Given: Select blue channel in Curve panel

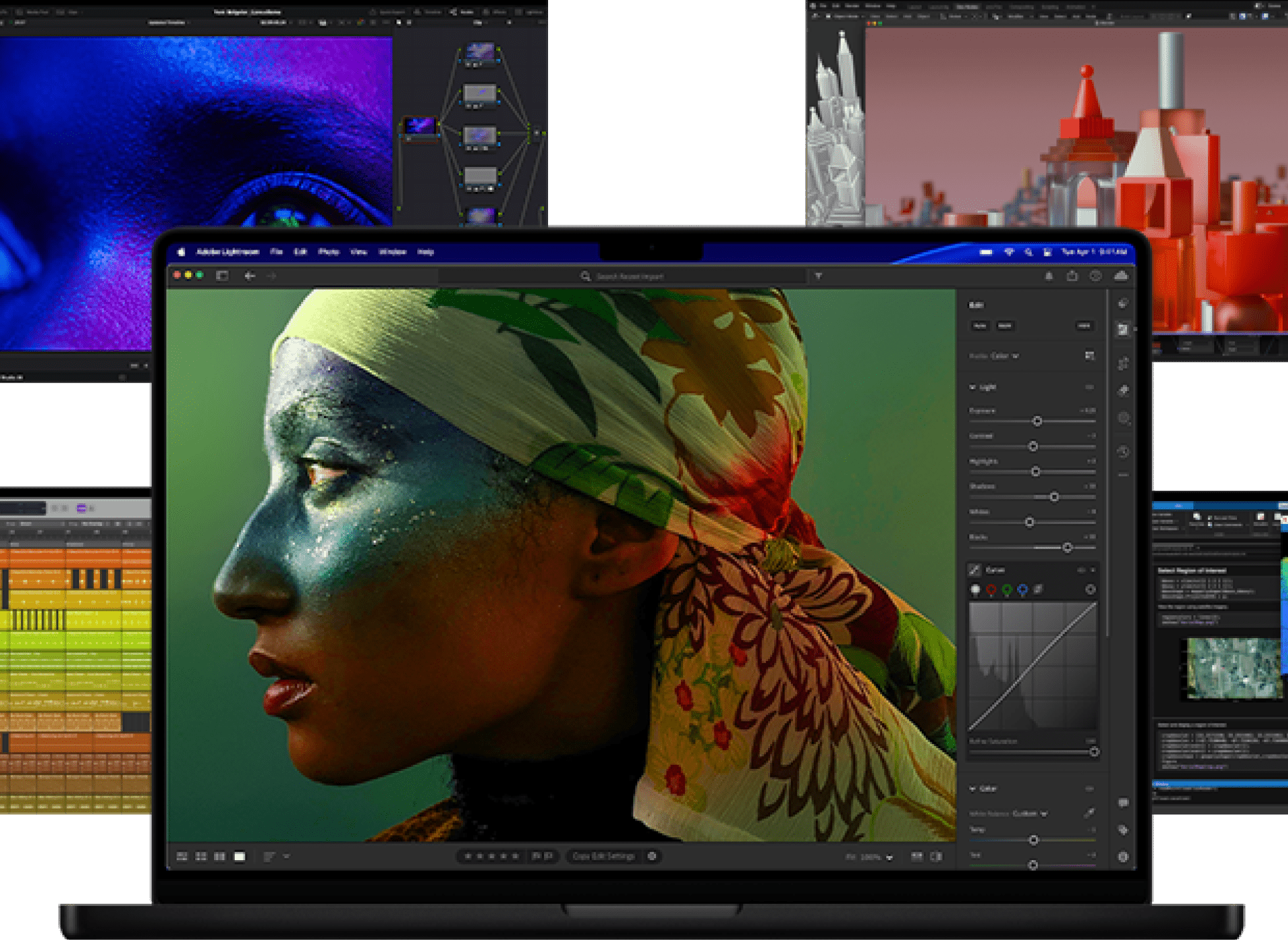Looking at the screenshot, I should [1022, 590].
